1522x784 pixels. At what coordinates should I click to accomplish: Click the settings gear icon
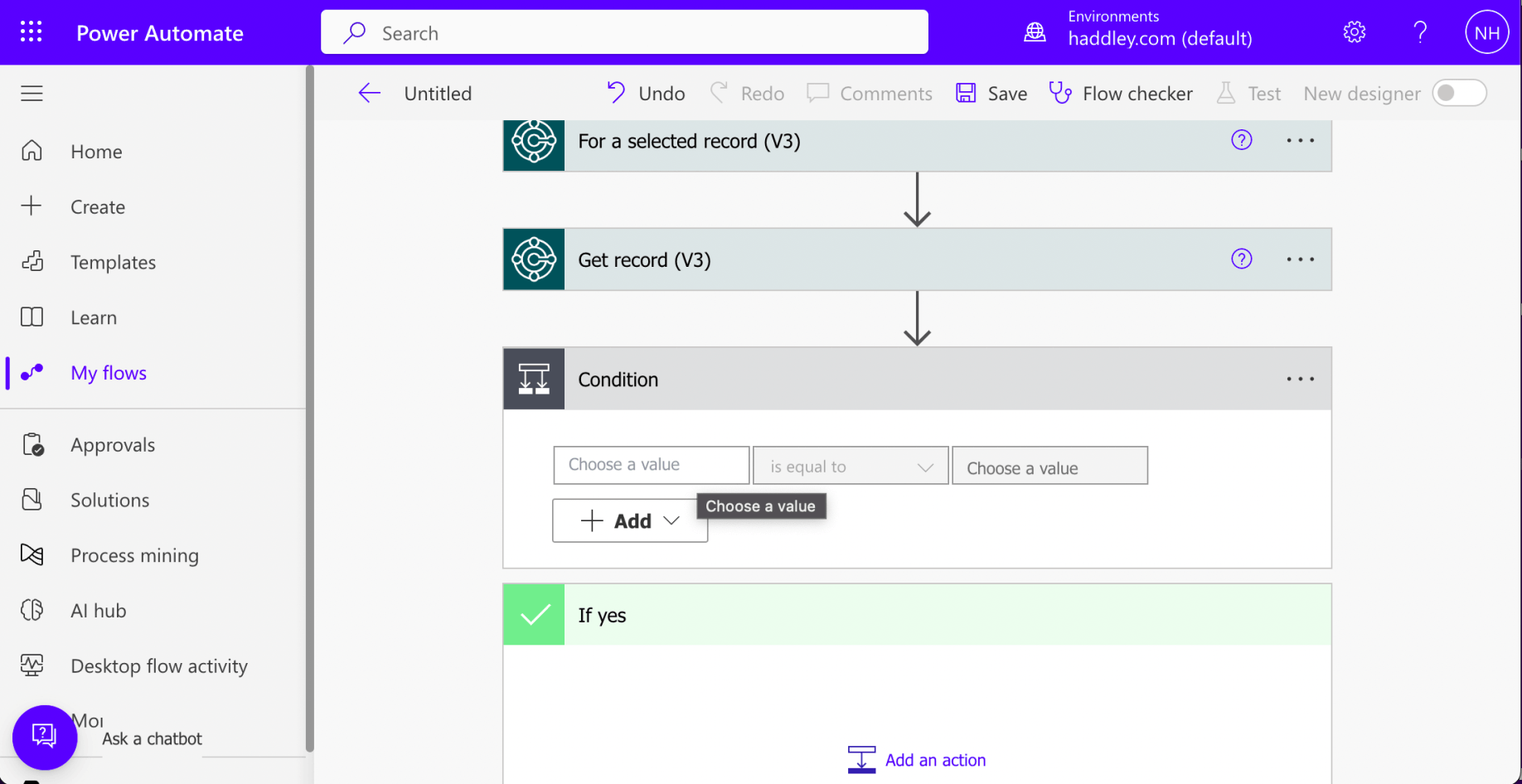pyautogui.click(x=1354, y=32)
